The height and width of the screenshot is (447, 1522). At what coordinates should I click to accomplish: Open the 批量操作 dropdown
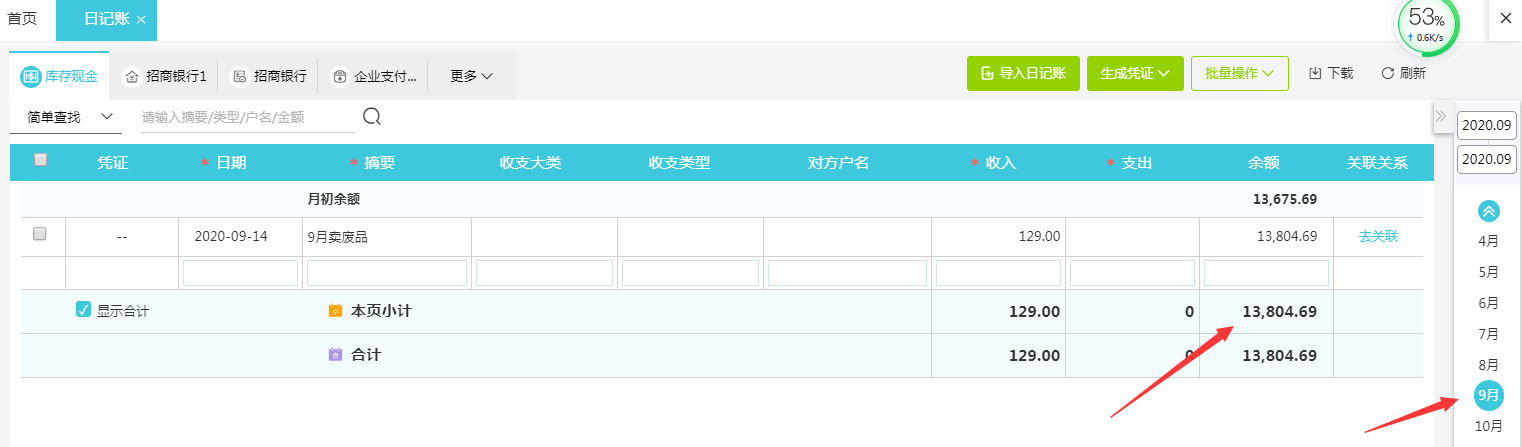pos(1240,73)
